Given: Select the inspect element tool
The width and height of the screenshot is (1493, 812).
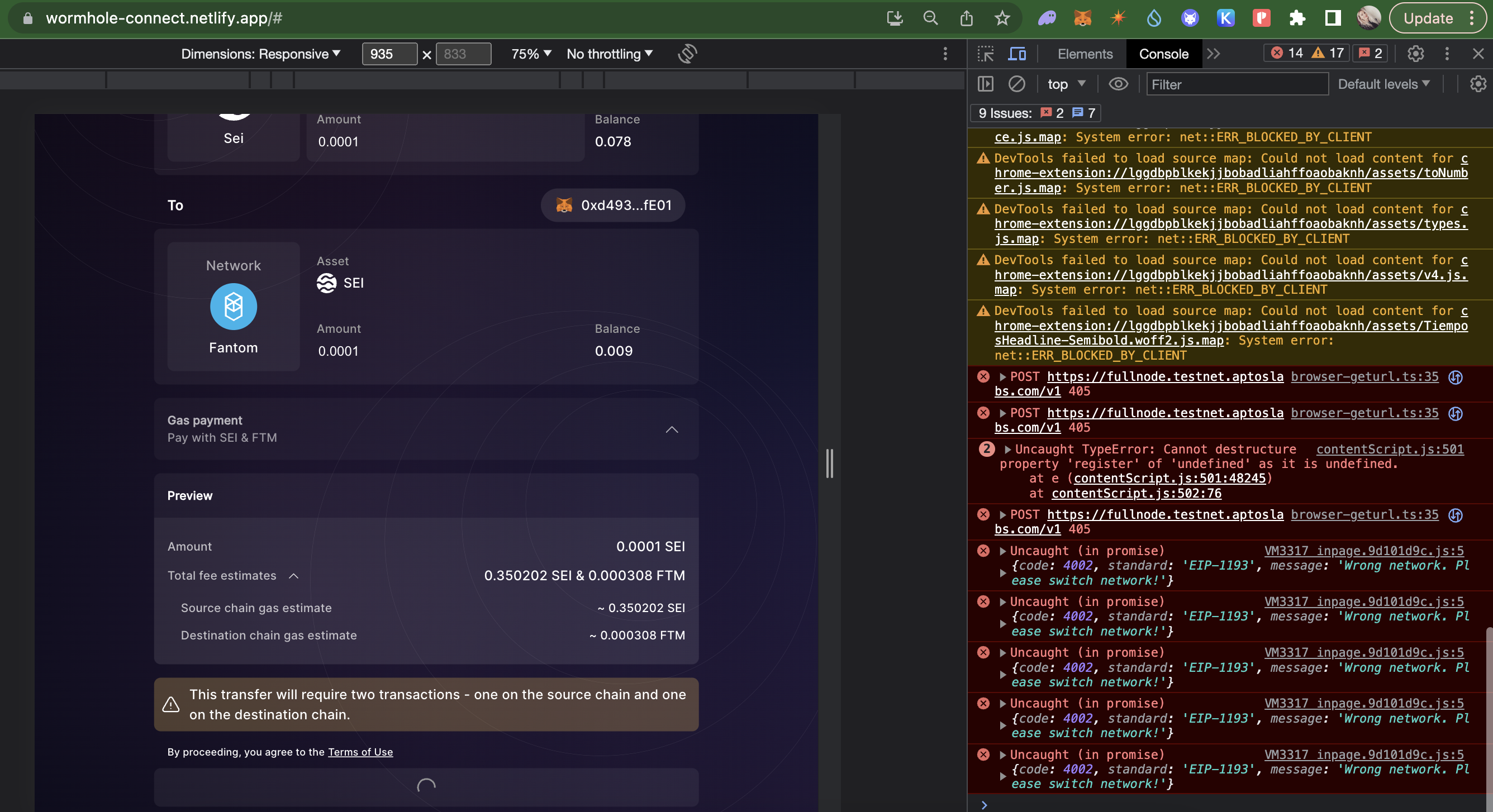Looking at the screenshot, I should [985, 53].
